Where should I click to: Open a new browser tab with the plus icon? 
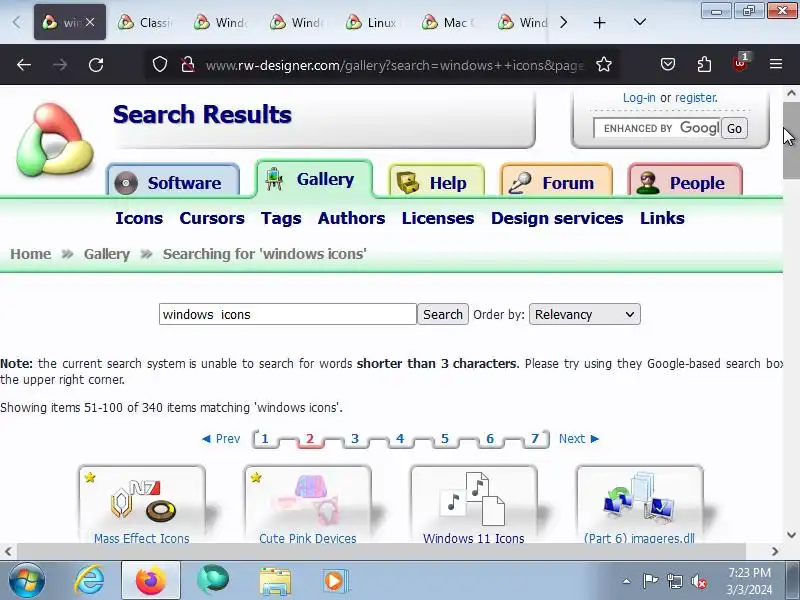point(599,22)
